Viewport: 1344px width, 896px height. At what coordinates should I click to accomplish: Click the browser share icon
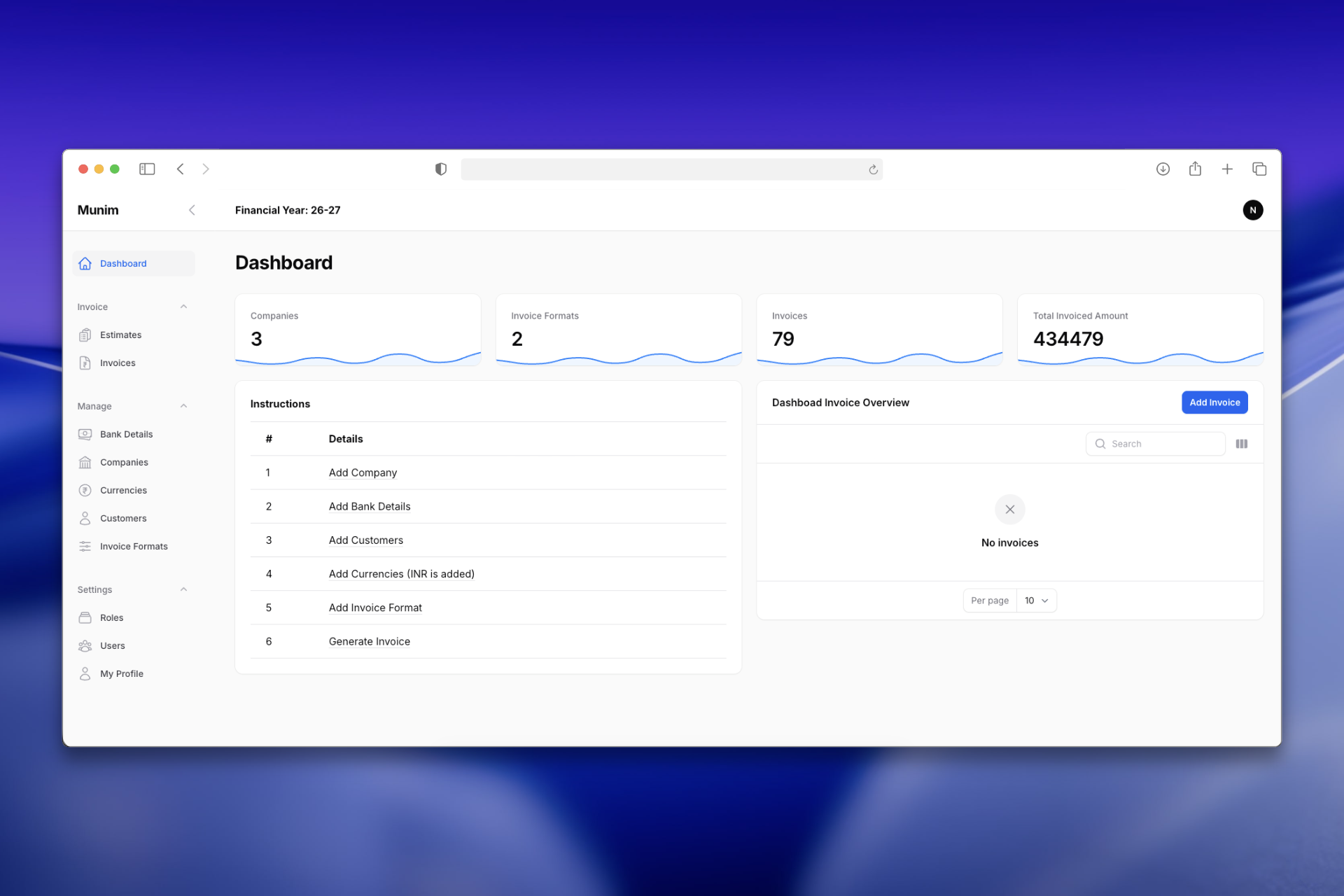coord(1195,169)
